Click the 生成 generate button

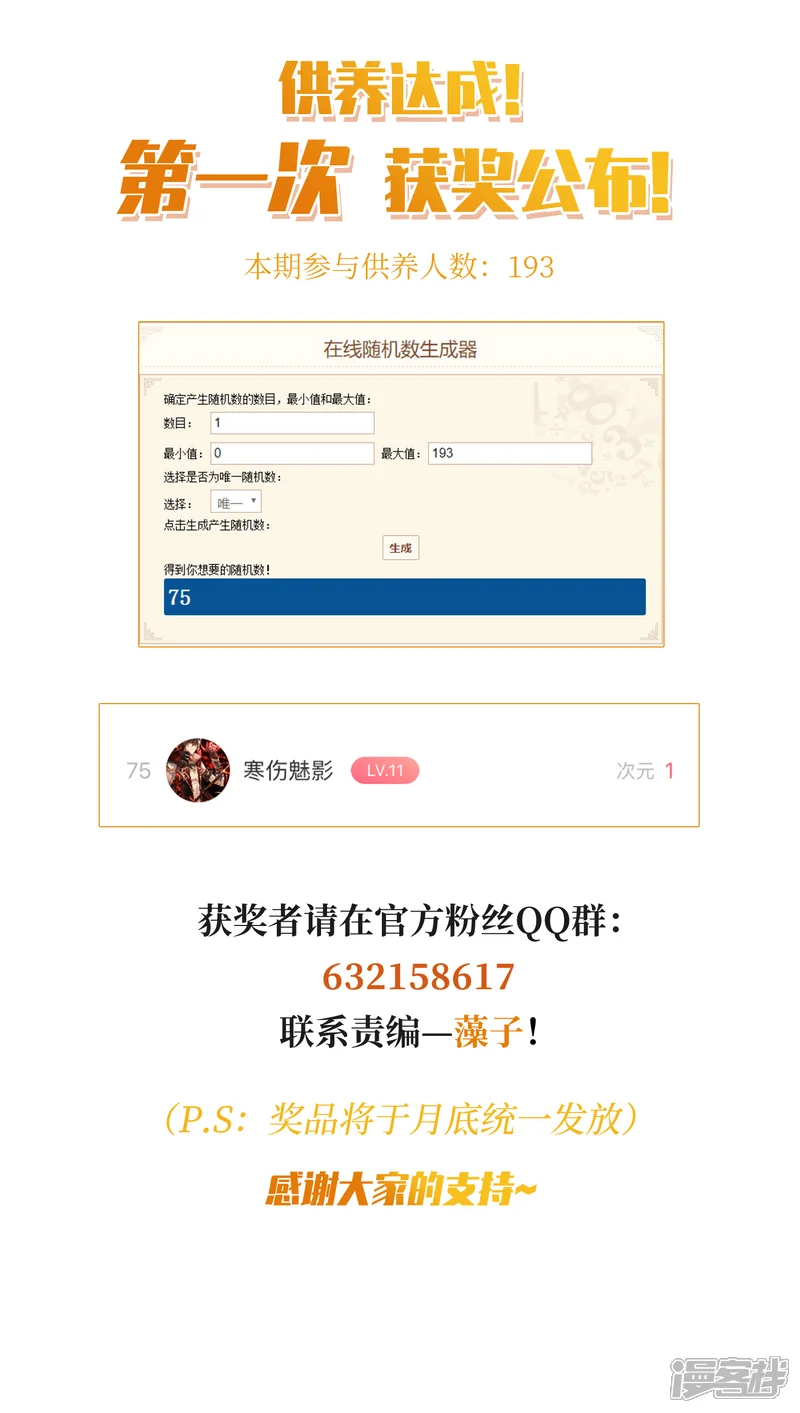[x=400, y=548]
